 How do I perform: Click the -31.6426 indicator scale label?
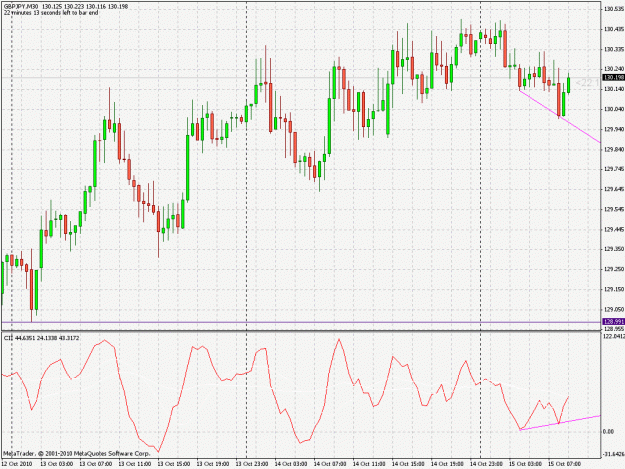click(614, 454)
